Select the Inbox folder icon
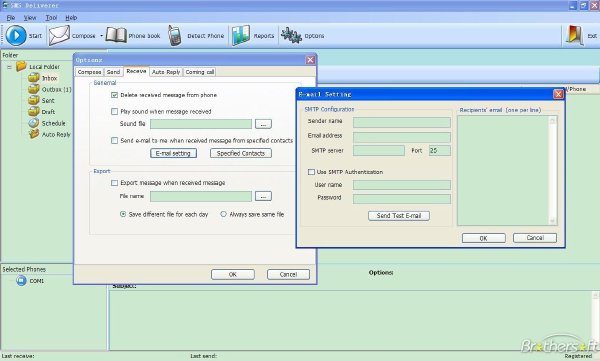600x361 pixels. pyautogui.click(x=34, y=78)
